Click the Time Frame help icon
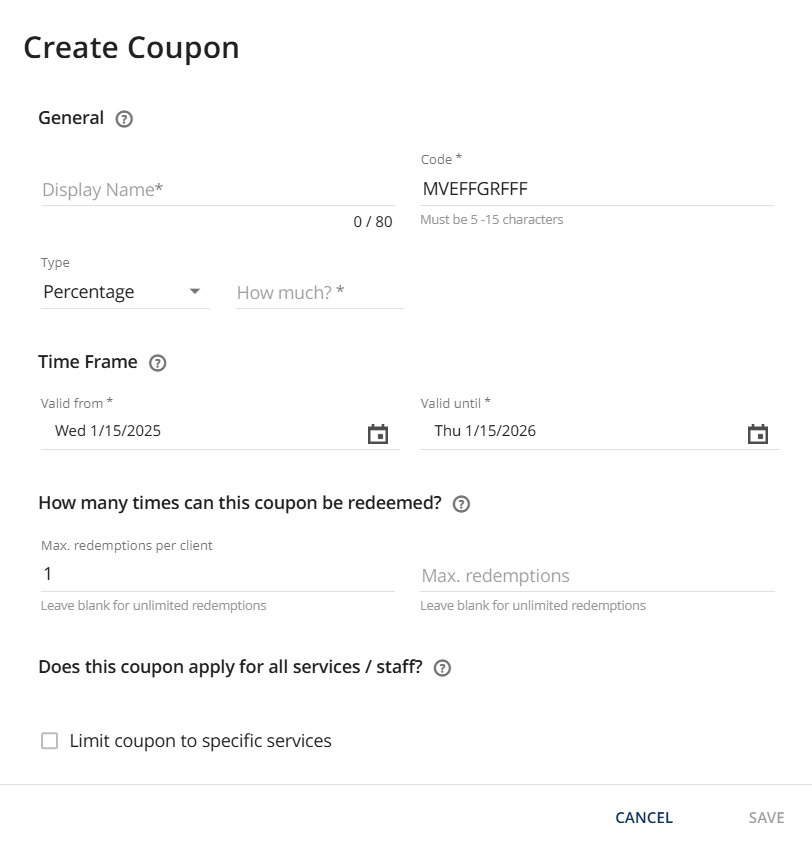 point(157,363)
